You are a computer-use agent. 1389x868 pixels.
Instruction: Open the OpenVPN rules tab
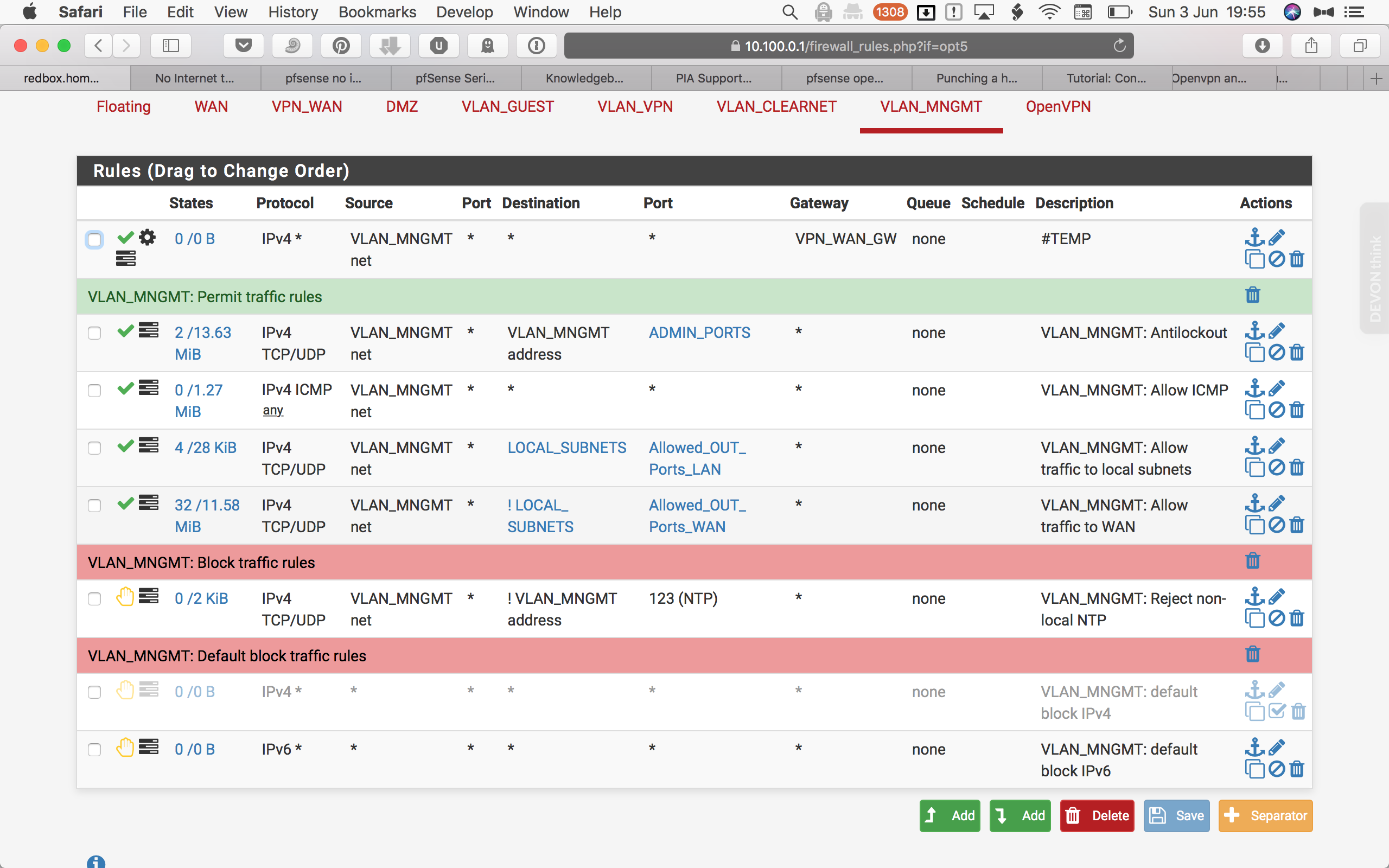1058,107
